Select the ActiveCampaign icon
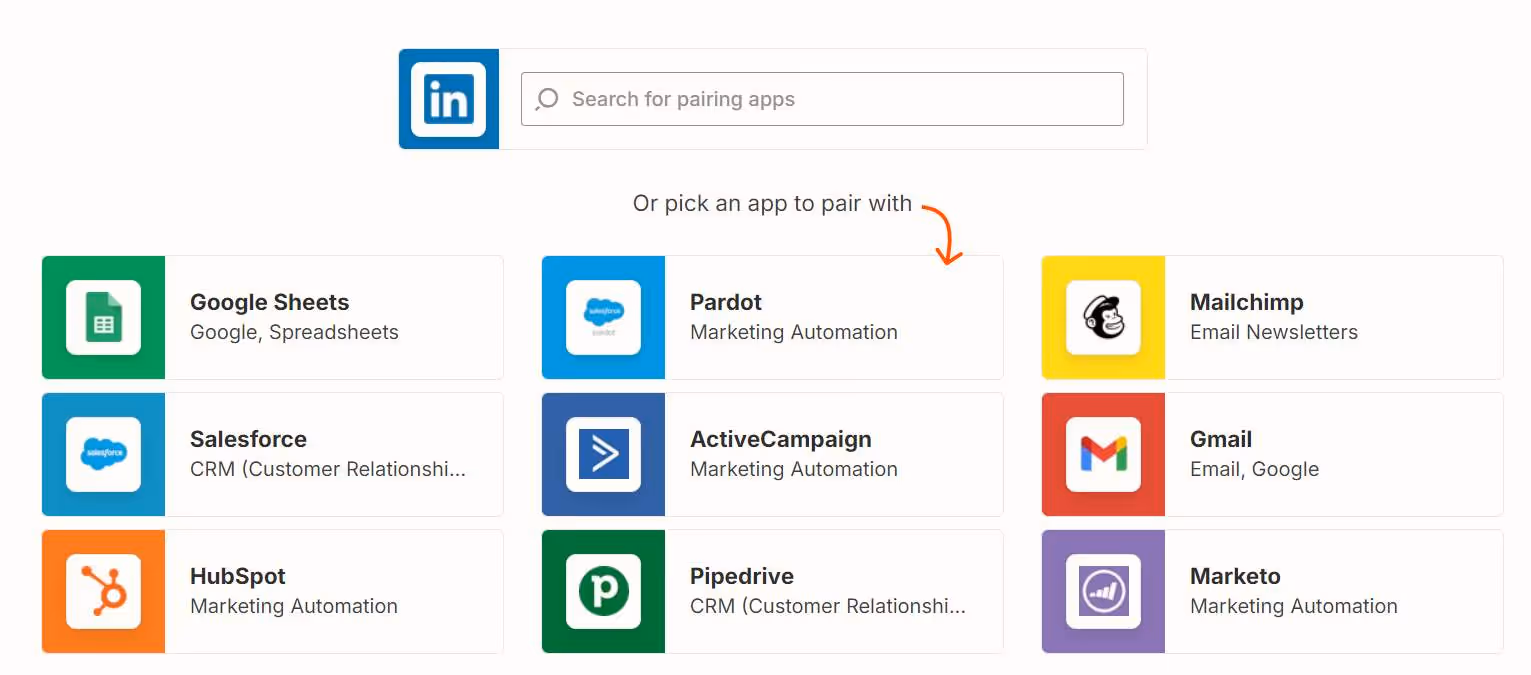1531x675 pixels. (x=603, y=455)
